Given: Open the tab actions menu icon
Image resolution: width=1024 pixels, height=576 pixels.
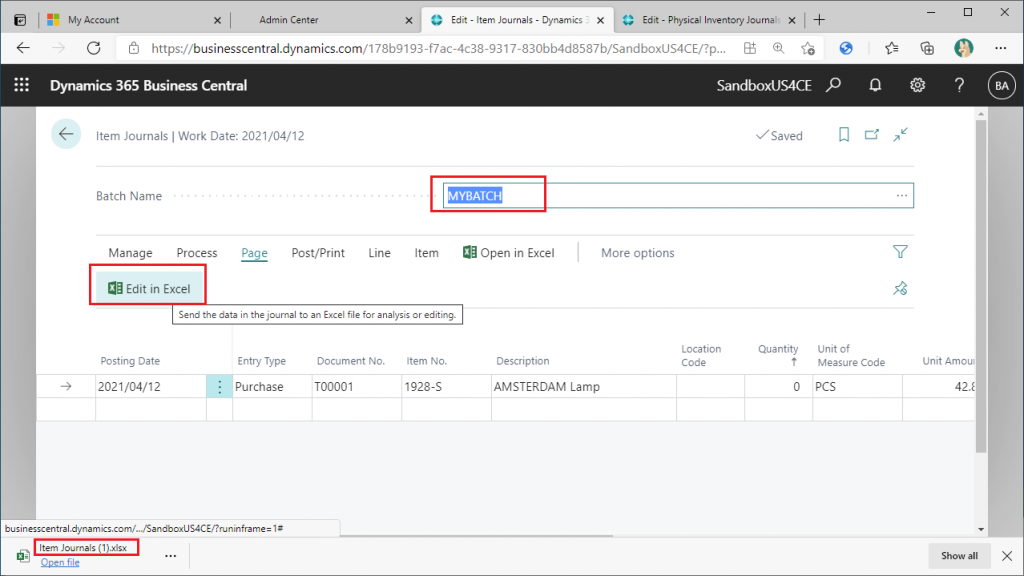Looking at the screenshot, I should click(20, 20).
